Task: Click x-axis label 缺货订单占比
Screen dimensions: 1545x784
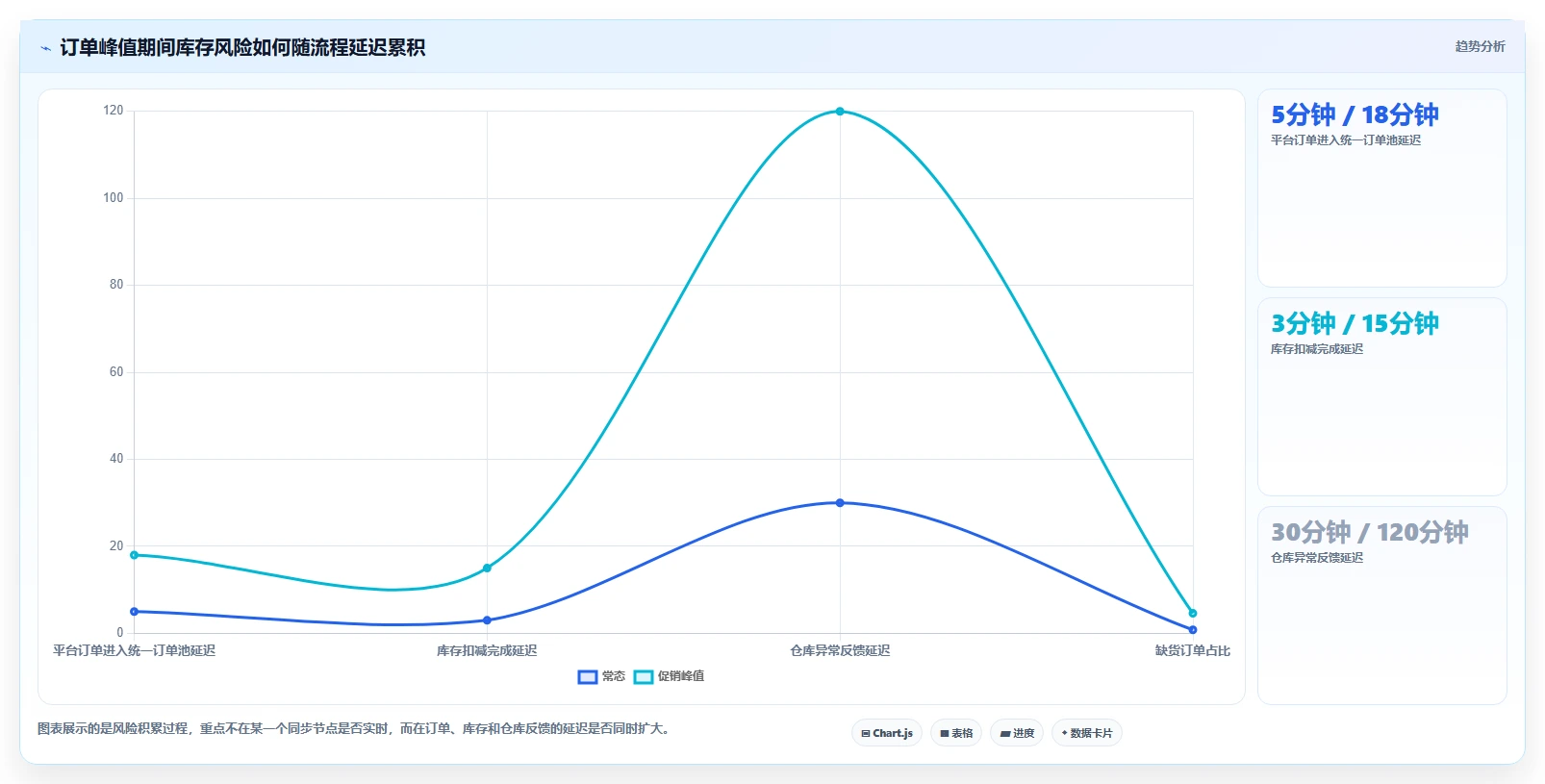Action: [x=1193, y=651]
